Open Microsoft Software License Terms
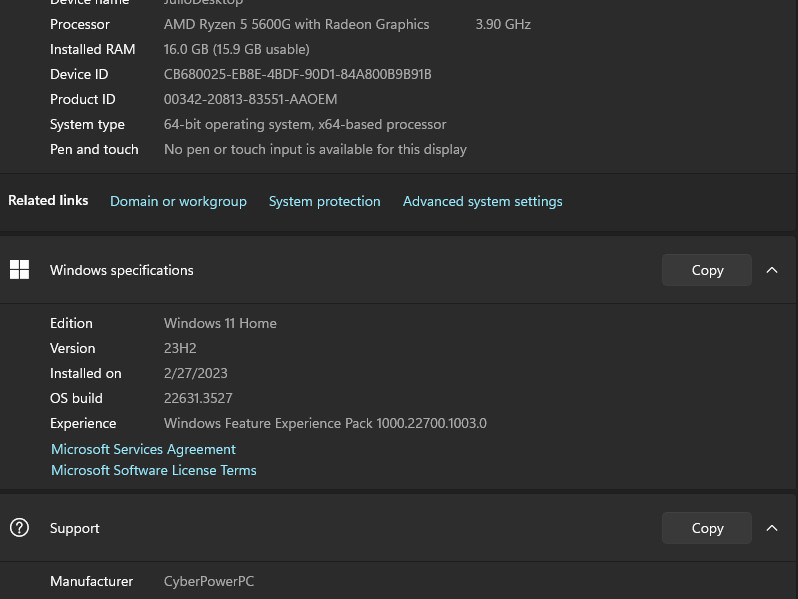The image size is (798, 599). pyautogui.click(x=154, y=470)
